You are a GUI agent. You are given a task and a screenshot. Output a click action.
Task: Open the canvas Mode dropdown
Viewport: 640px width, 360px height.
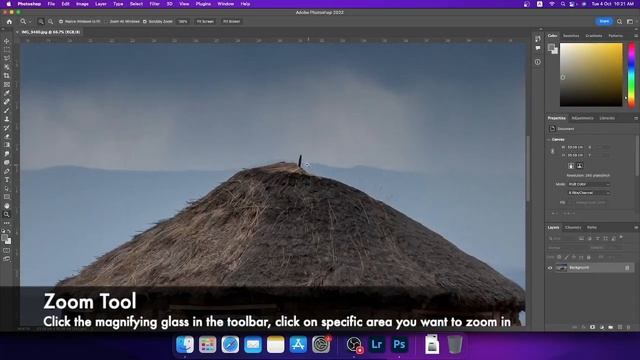pos(589,184)
